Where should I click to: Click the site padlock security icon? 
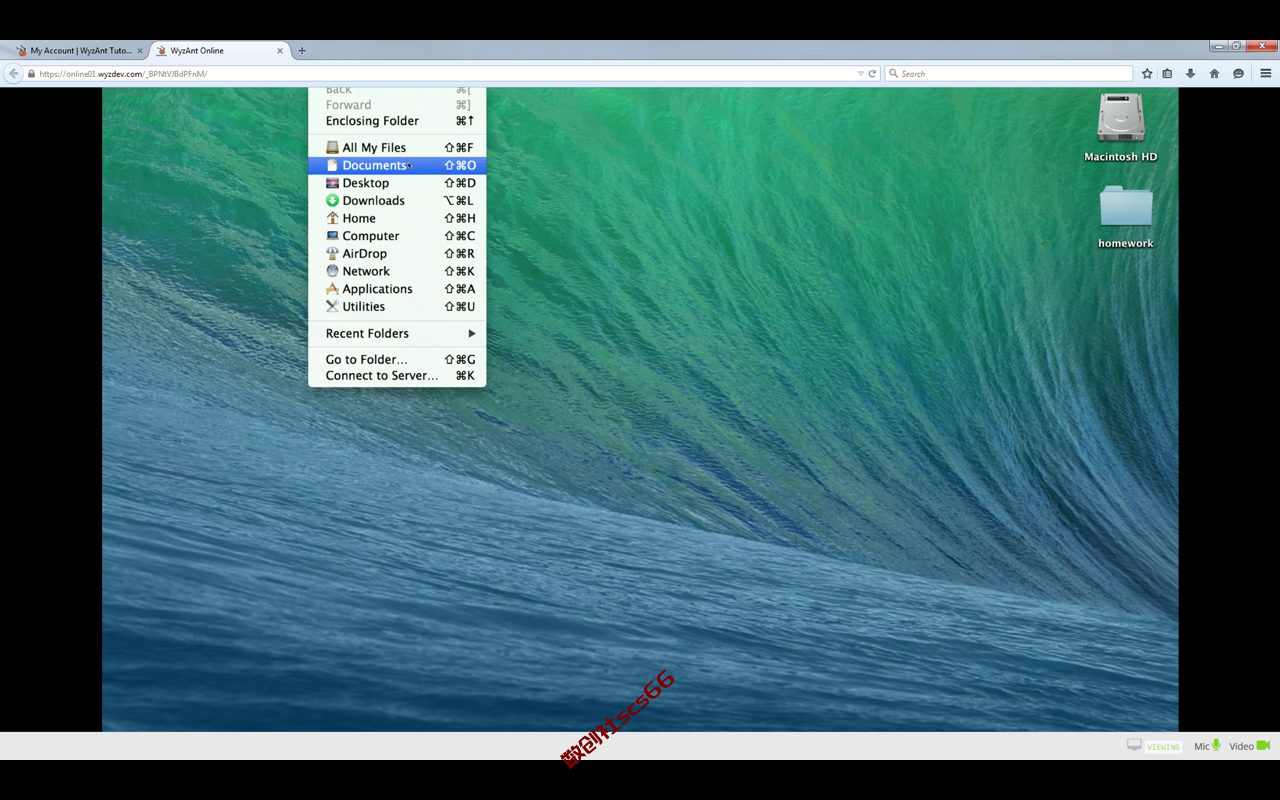coord(32,74)
